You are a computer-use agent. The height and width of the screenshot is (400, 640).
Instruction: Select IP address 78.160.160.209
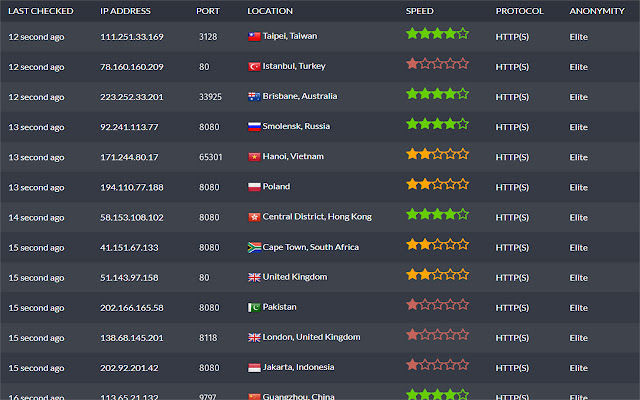click(x=132, y=67)
